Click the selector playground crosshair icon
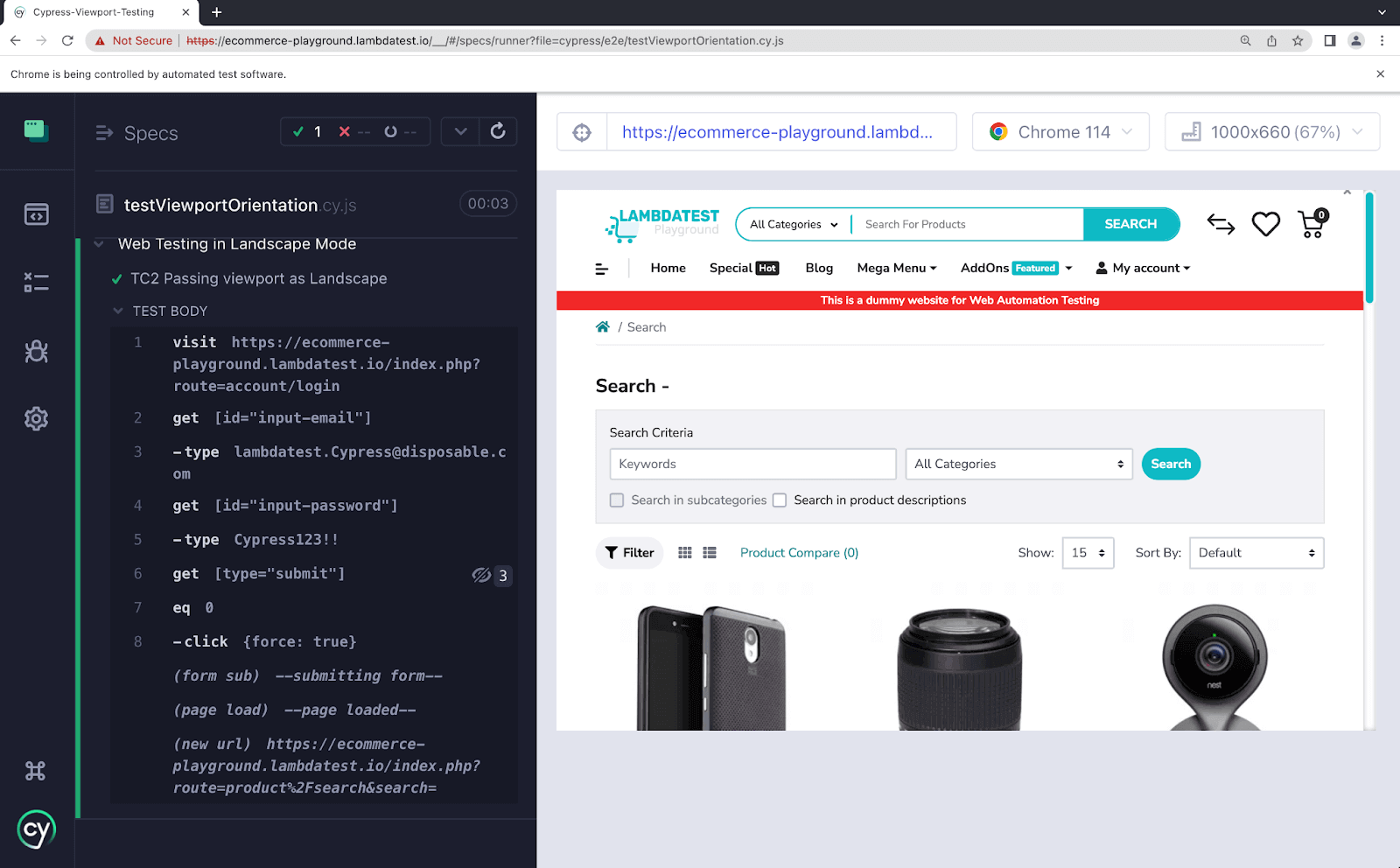The width and height of the screenshot is (1400, 868). [x=582, y=132]
